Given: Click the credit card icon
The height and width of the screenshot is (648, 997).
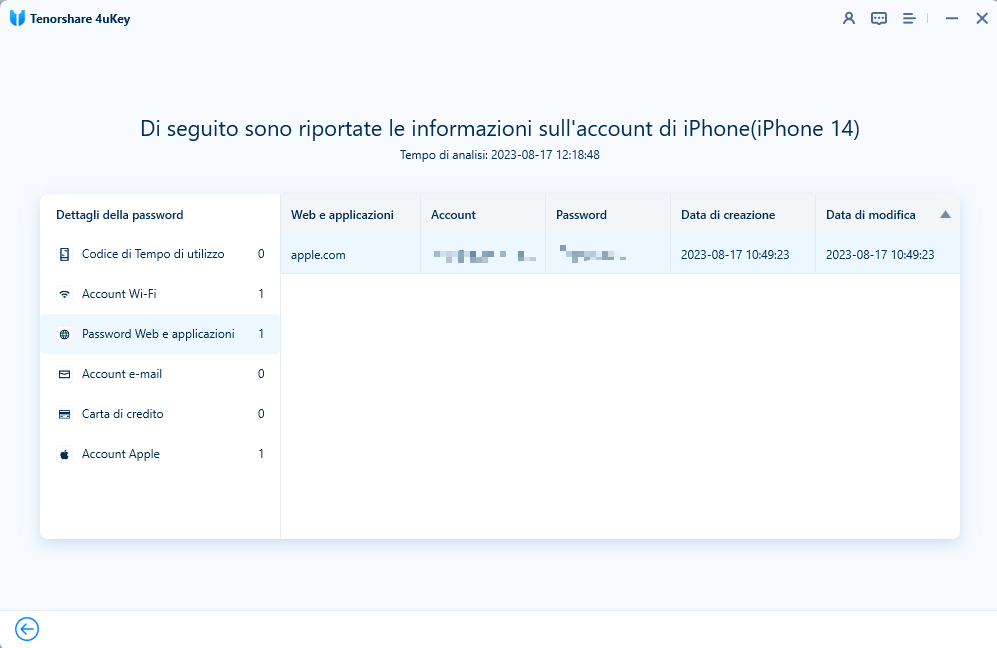Looking at the screenshot, I should pyautogui.click(x=64, y=414).
